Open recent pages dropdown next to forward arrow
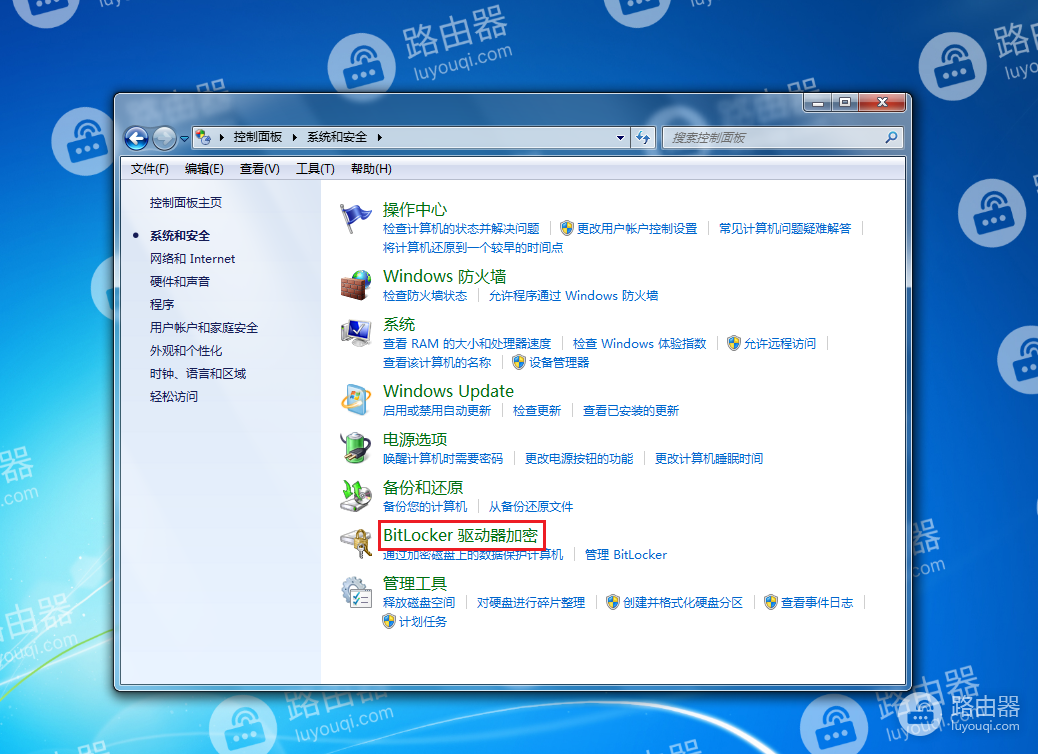 coord(184,139)
